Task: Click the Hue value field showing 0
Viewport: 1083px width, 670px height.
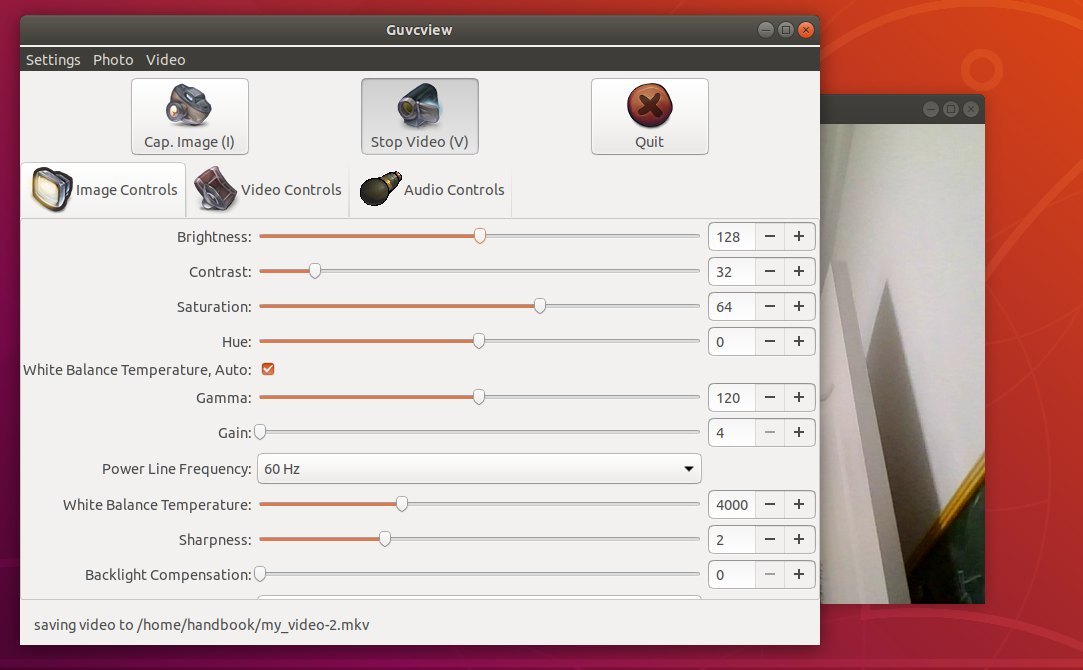Action: tap(732, 341)
